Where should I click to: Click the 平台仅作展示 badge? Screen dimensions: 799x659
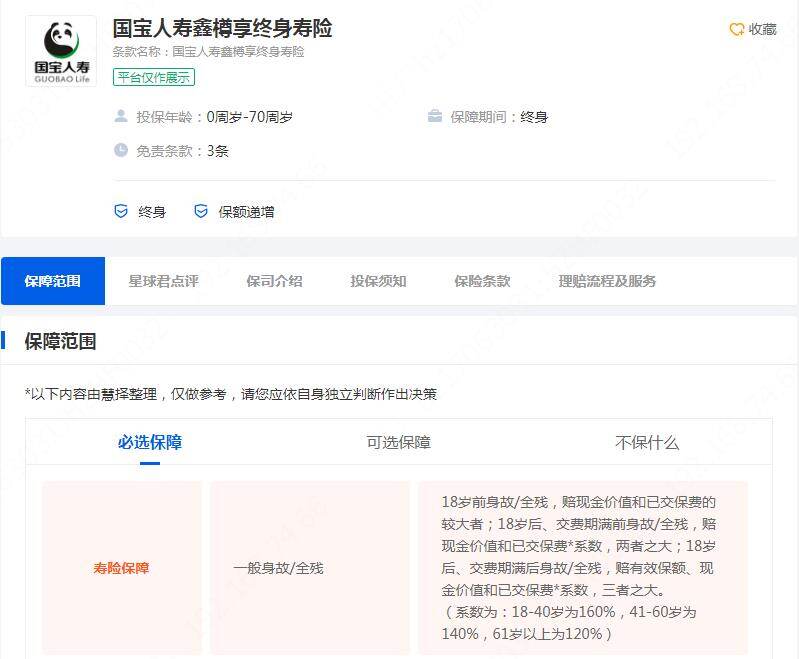point(154,77)
